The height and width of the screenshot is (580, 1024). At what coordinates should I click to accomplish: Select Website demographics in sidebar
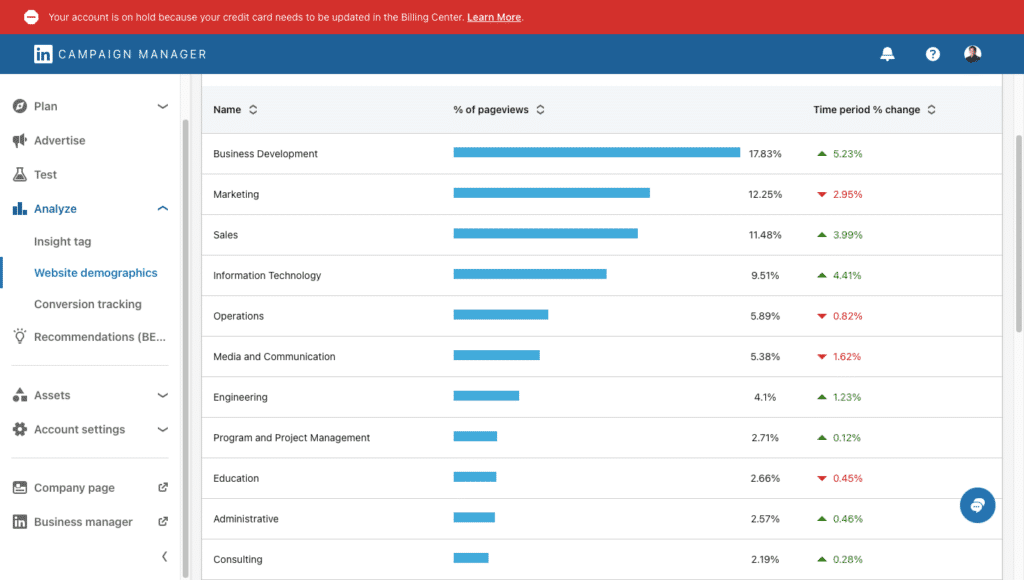(95, 273)
